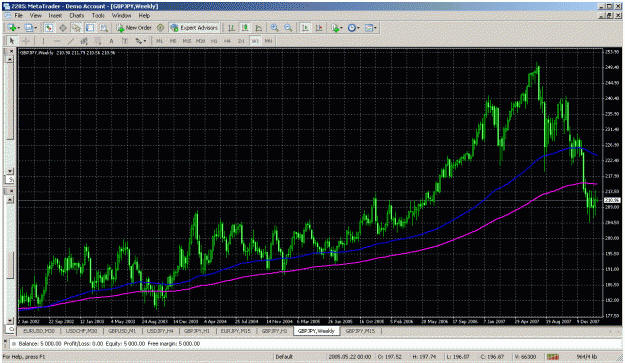Select the Text Label tool

pos(125,41)
